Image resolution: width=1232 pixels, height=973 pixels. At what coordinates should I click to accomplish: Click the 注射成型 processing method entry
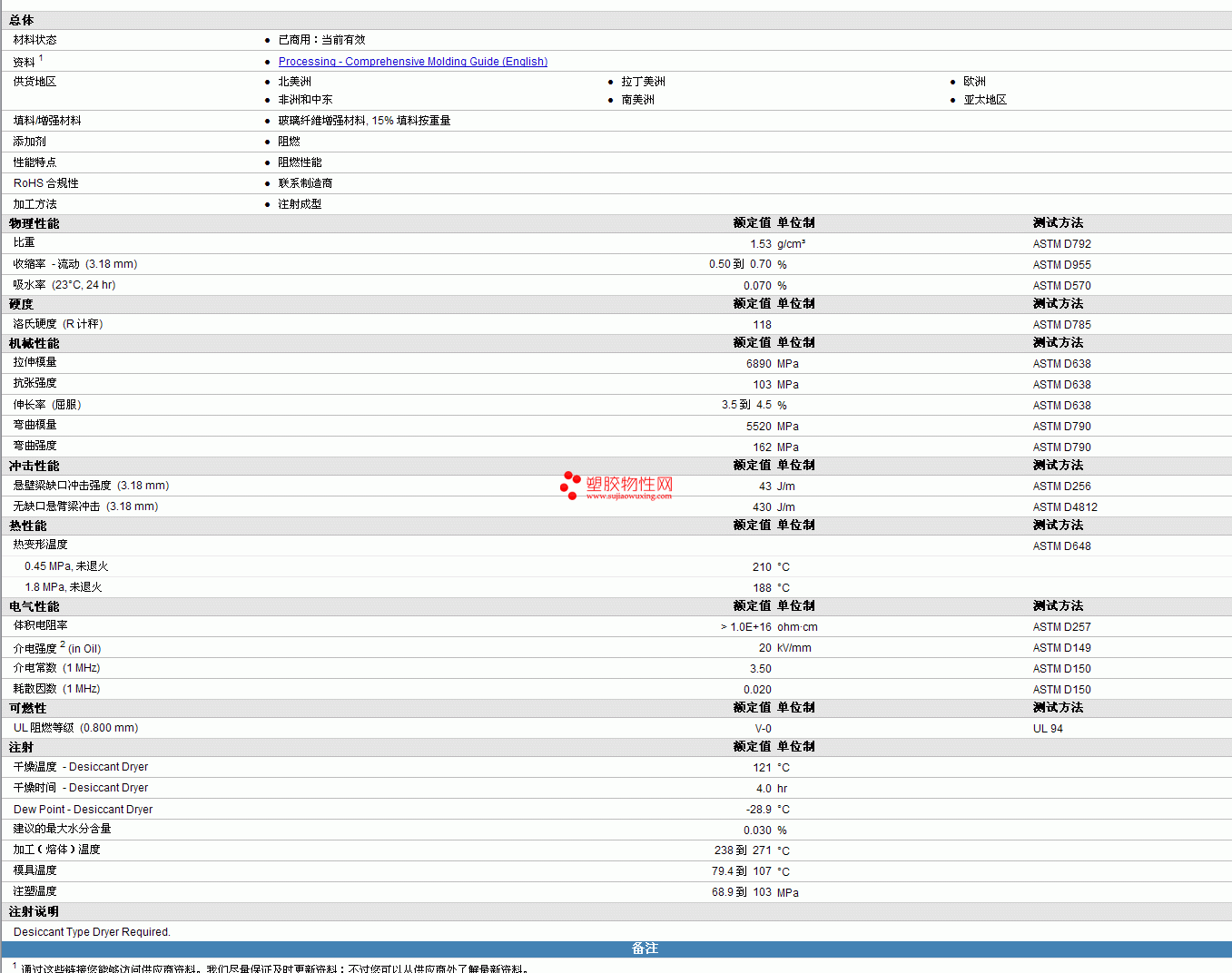pyautogui.click(x=301, y=204)
